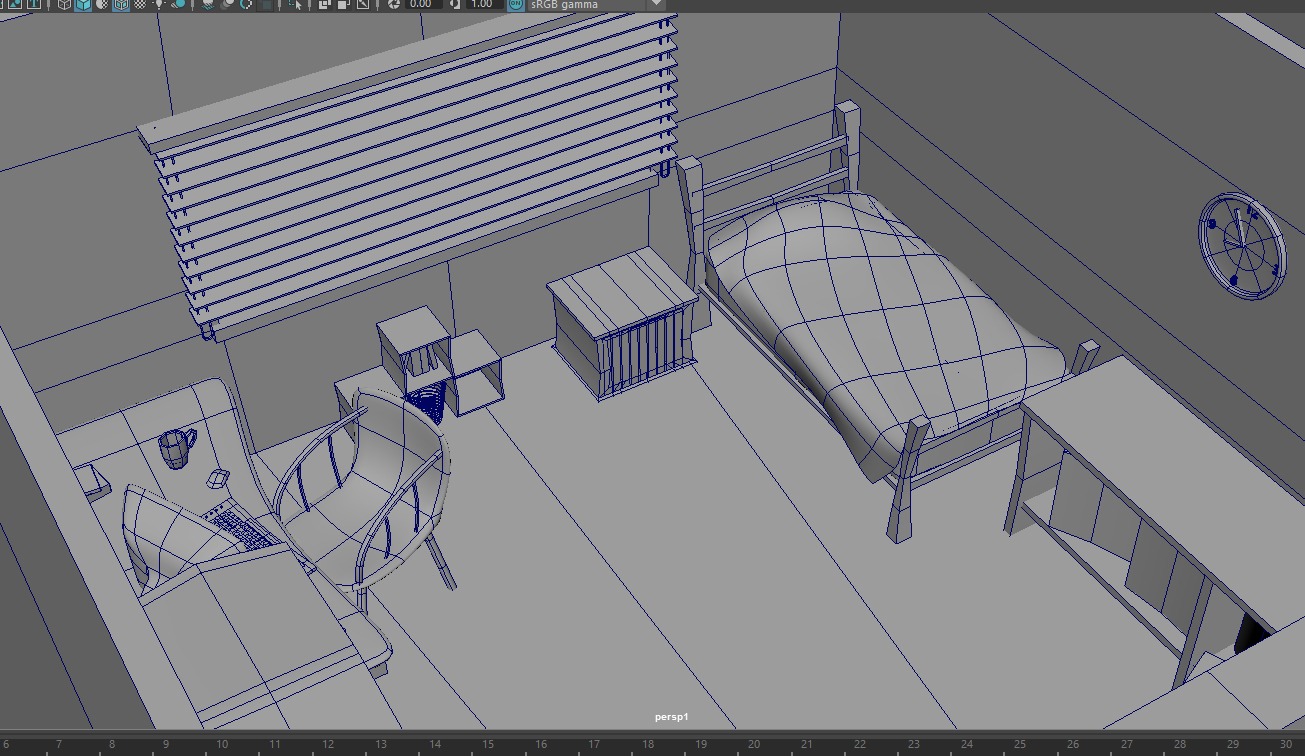Jump to frame 12 on timeline
1305x756 pixels.
click(328, 744)
